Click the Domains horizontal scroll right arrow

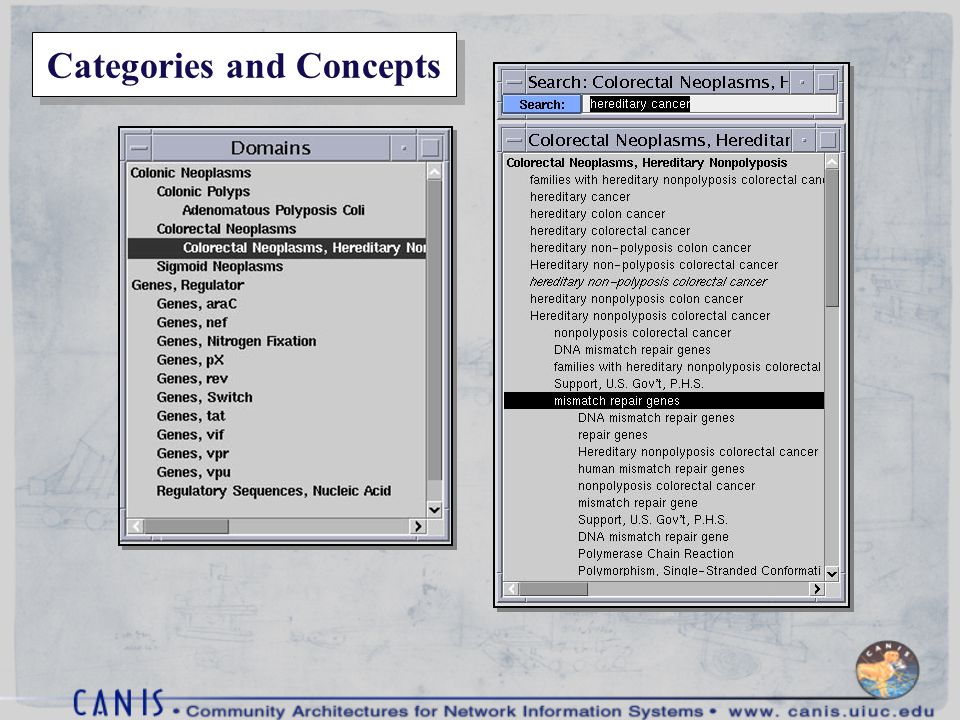coord(418,526)
